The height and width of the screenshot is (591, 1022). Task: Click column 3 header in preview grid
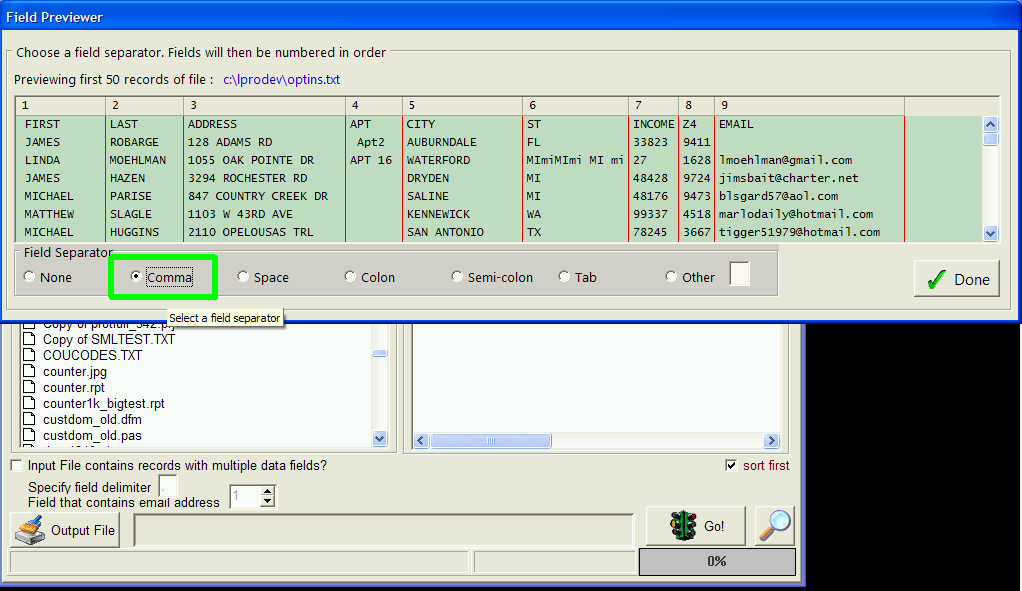(x=265, y=105)
